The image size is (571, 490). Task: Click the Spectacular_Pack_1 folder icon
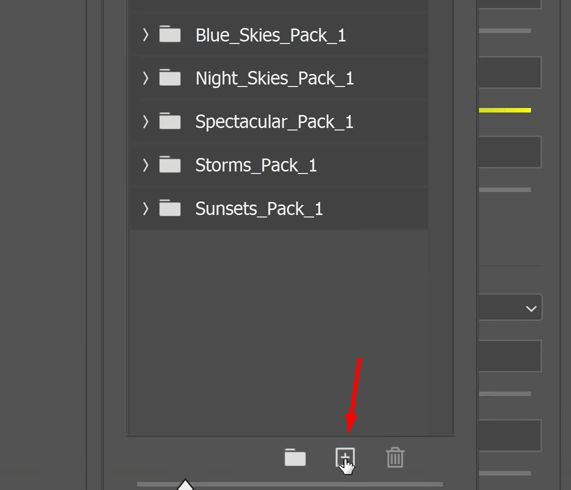click(170, 121)
